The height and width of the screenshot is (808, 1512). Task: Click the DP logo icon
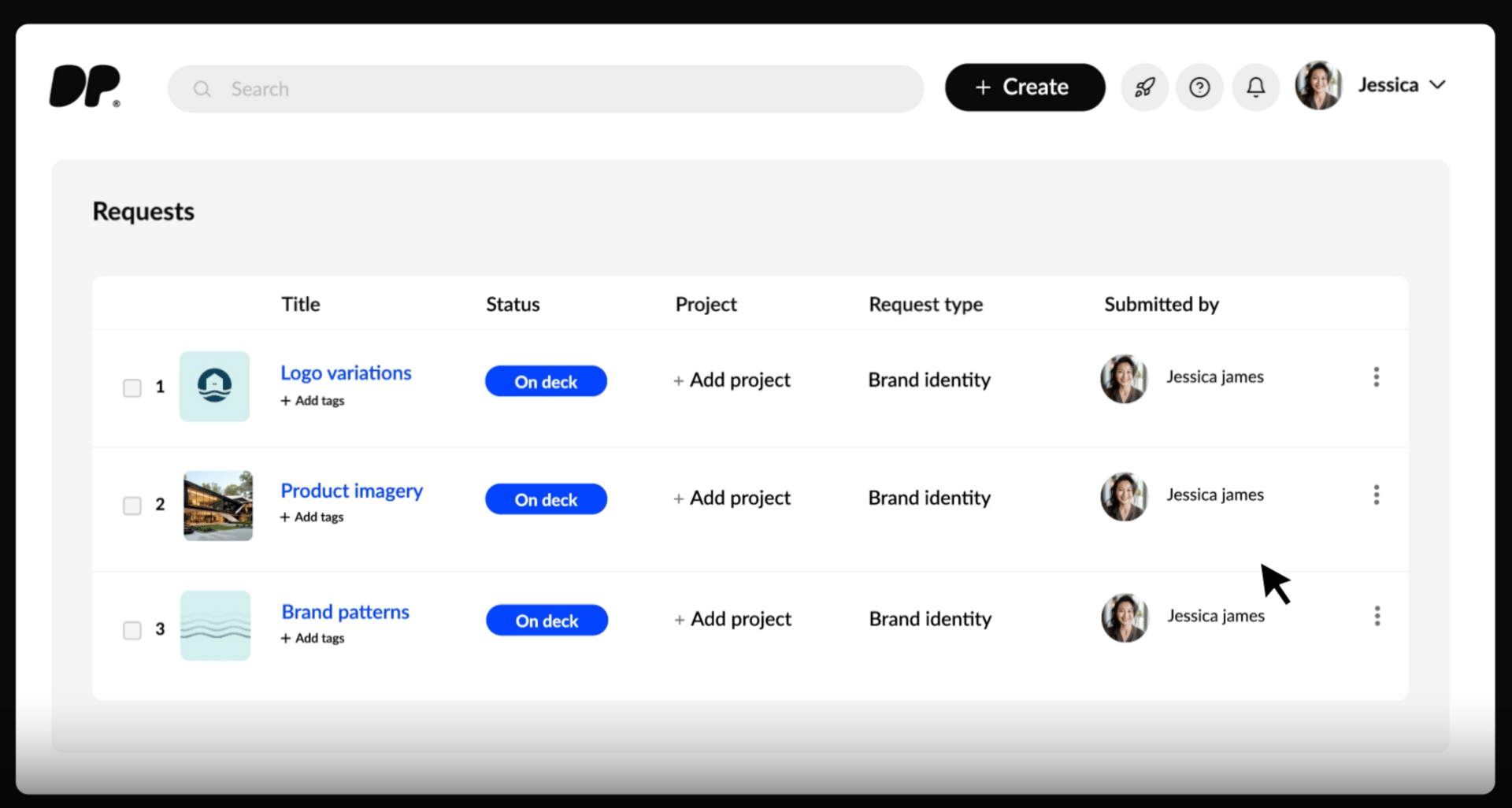click(85, 86)
